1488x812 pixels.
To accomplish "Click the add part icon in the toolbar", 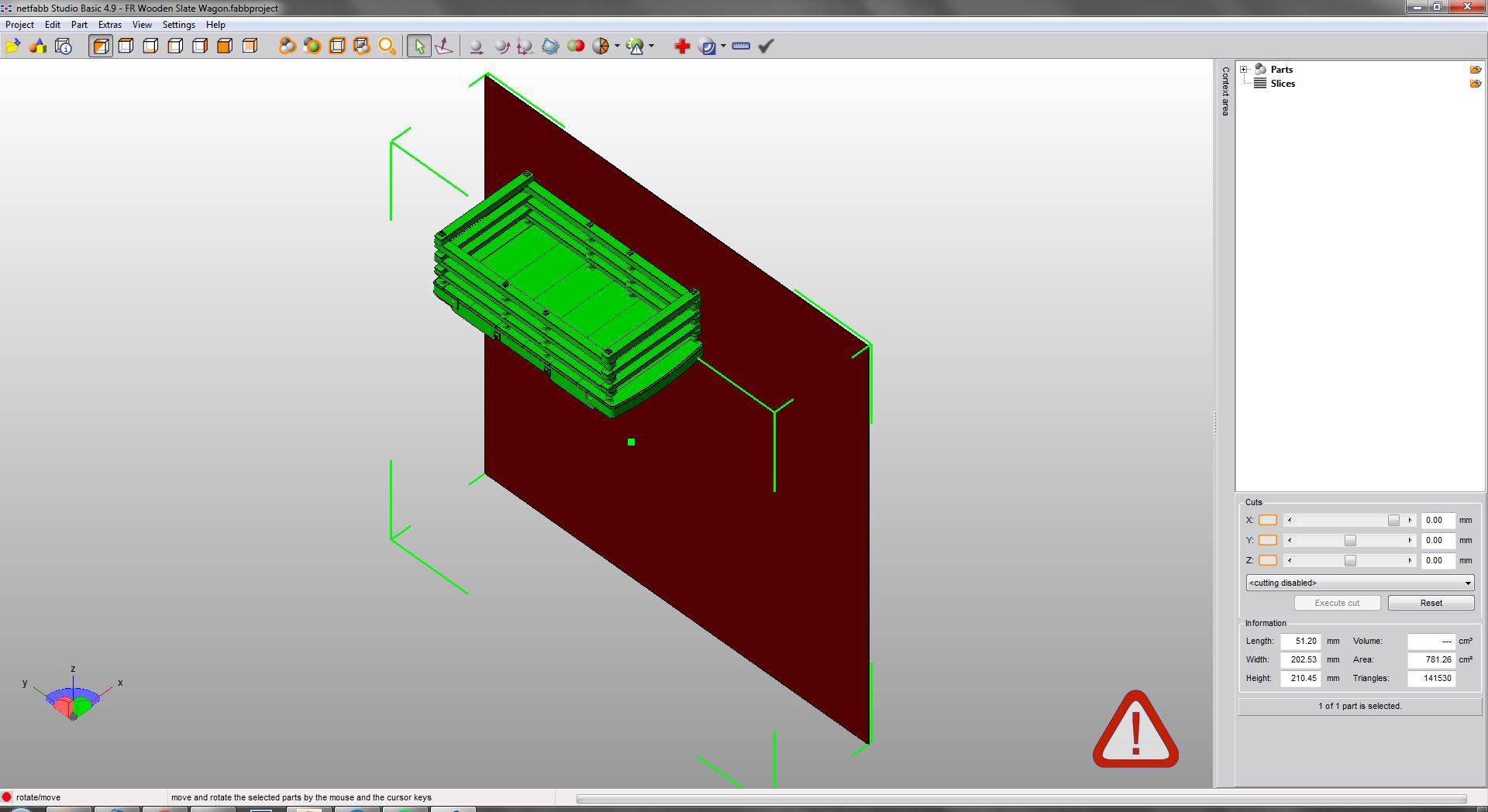I will (x=37, y=46).
